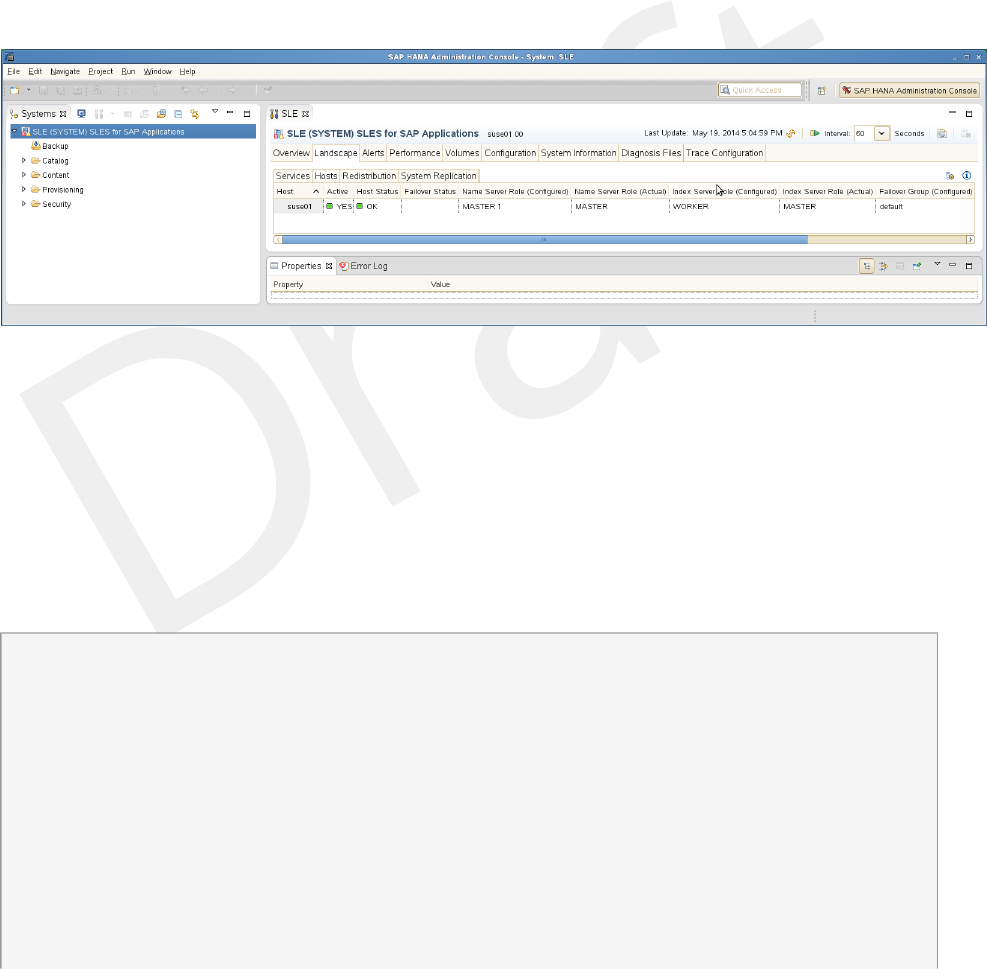The width and height of the screenshot is (987, 969).
Task: Click the Property column header
Action: 349,285
